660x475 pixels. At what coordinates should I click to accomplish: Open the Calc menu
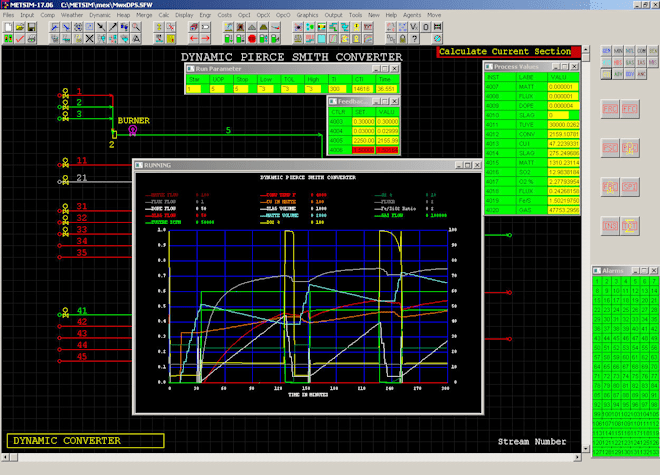[x=164, y=15]
